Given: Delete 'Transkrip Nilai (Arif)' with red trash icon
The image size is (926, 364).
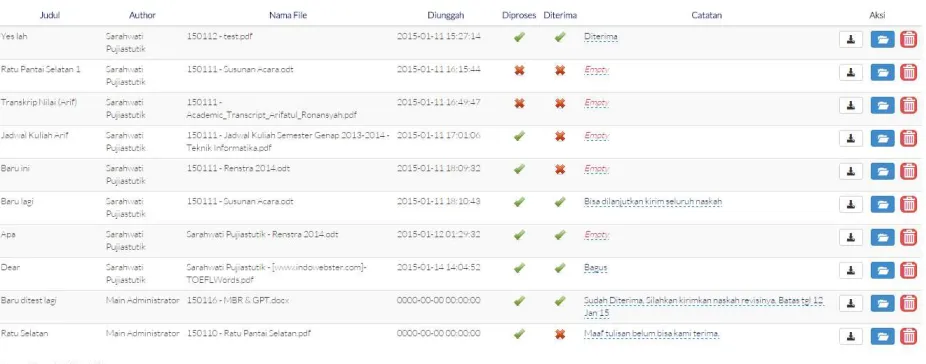Looking at the screenshot, I should (x=908, y=106).
